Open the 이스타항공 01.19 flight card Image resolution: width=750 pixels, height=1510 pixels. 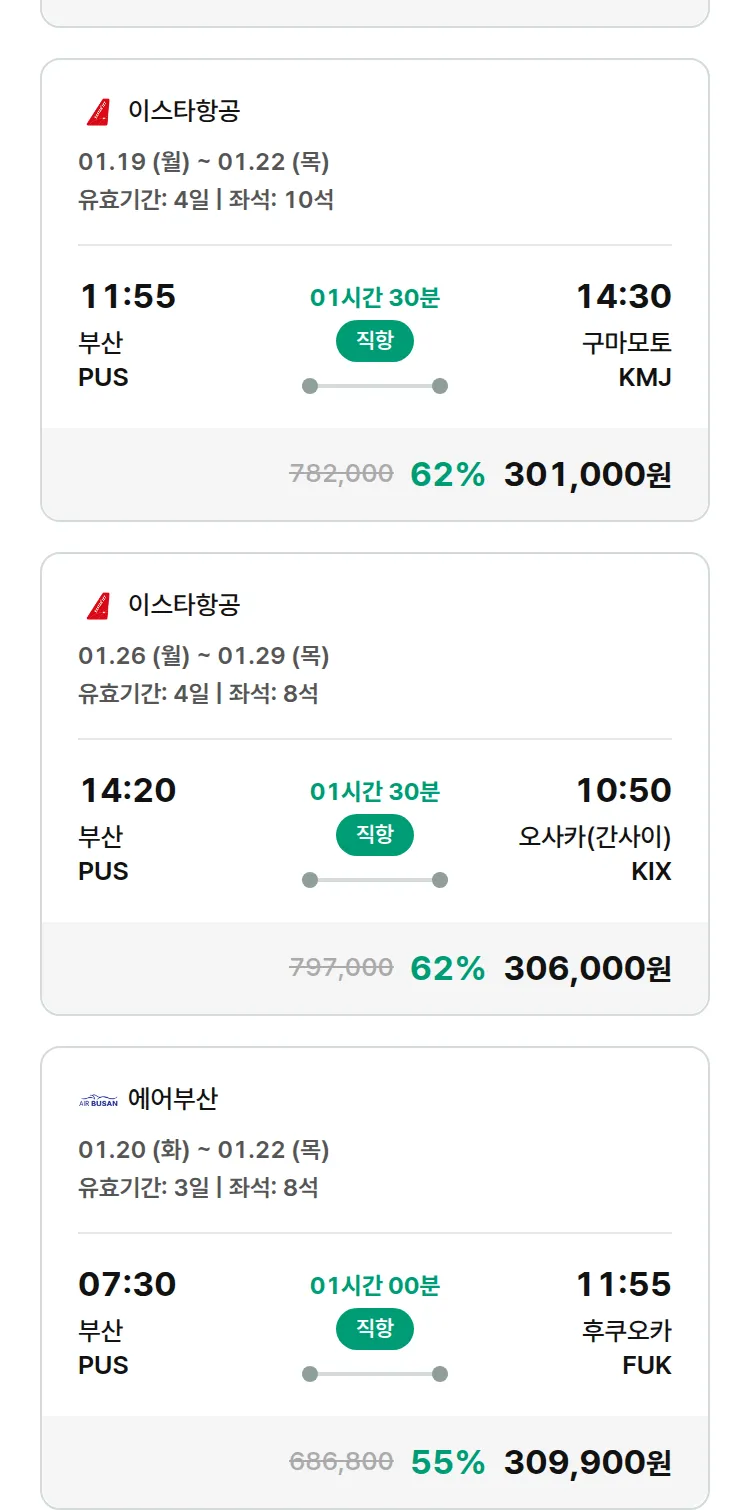tap(375, 180)
